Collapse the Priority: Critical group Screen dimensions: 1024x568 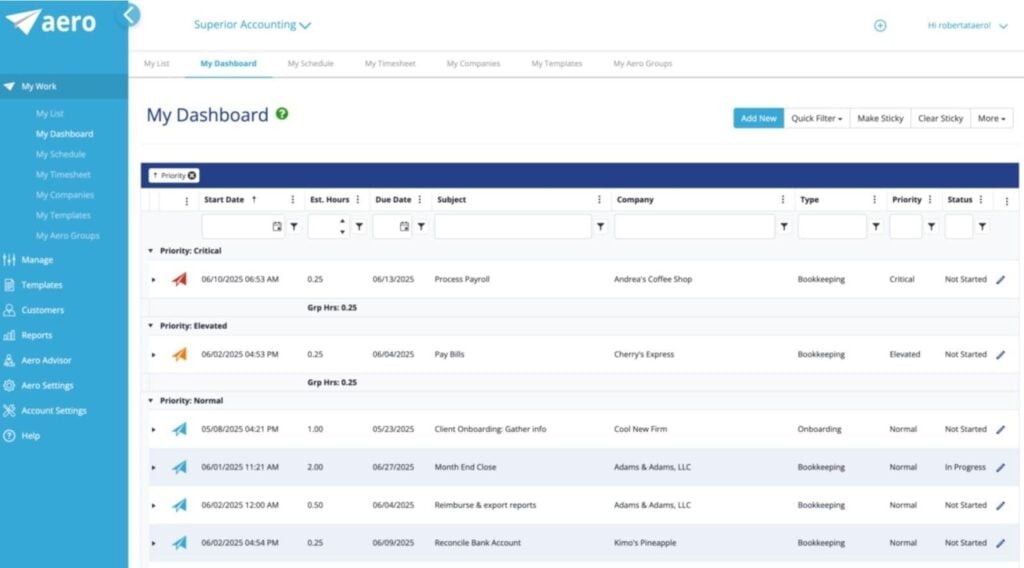point(150,251)
